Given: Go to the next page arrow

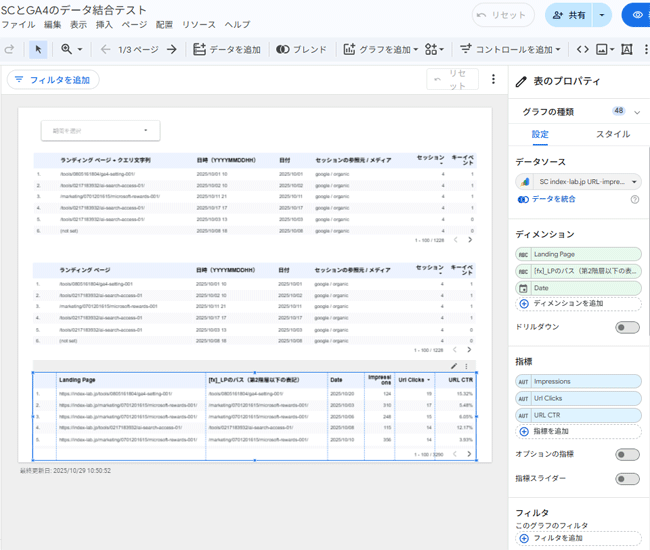Looking at the screenshot, I should [x=172, y=49].
